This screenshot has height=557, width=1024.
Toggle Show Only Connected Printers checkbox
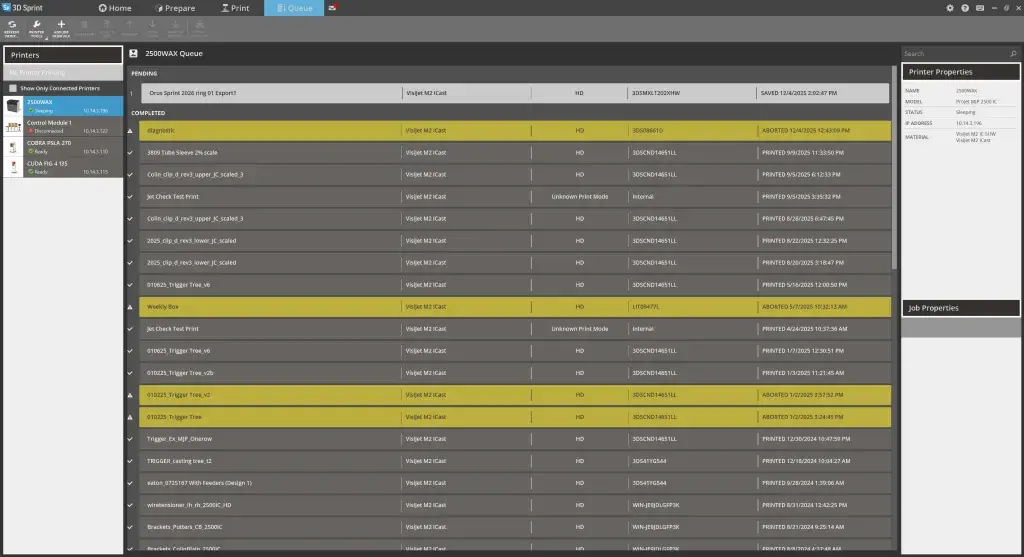[12, 88]
